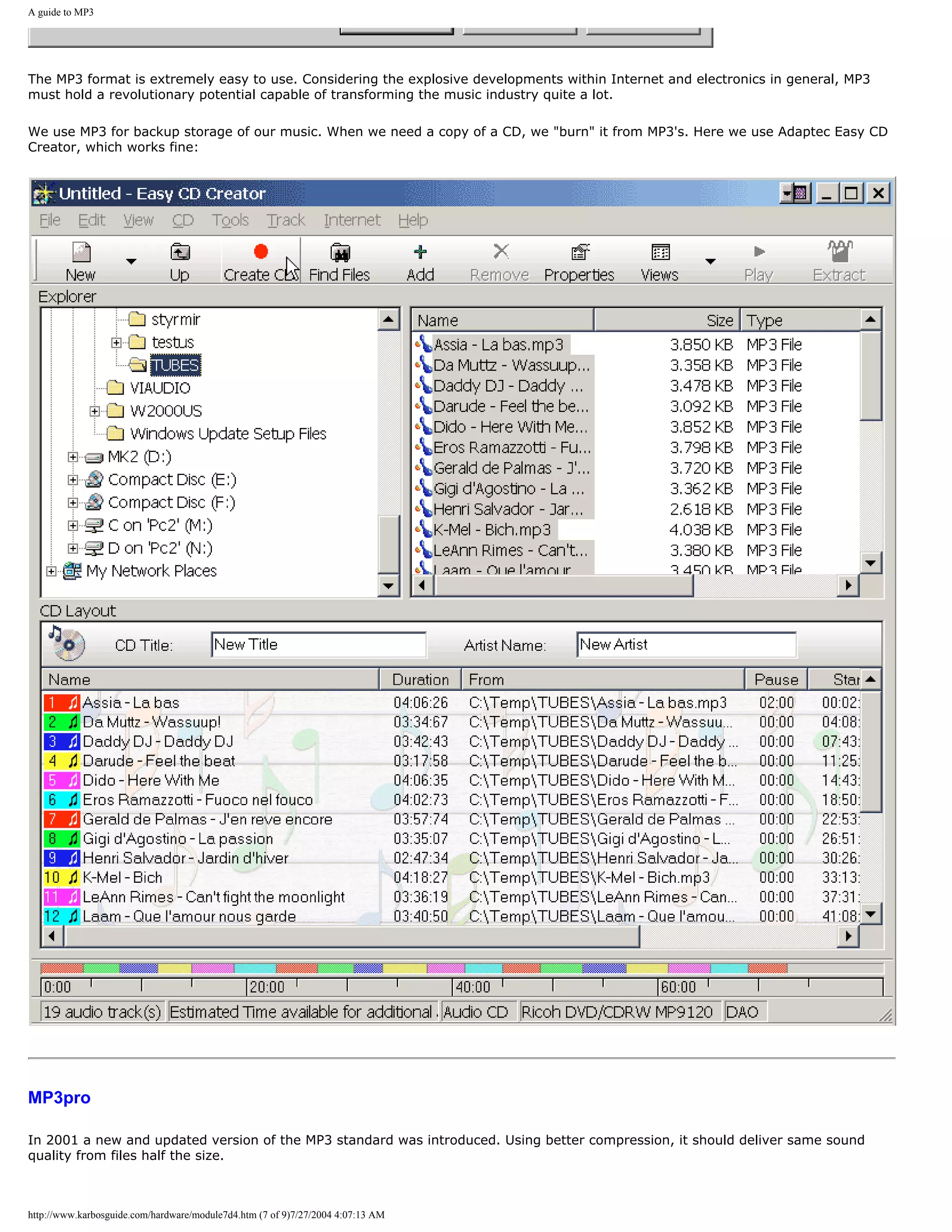Click the Compact Disc (E:) drive icon
The height and width of the screenshot is (1232, 952).
(94, 479)
